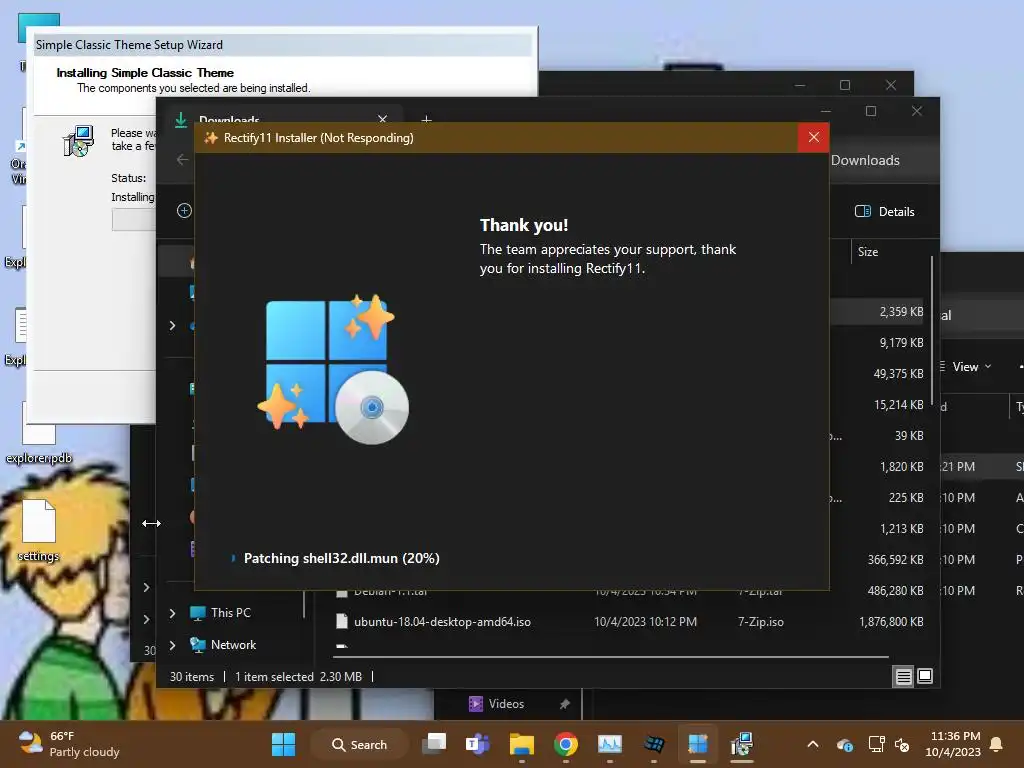Screen dimensions: 1024x768
Task: Click the Downloads breadcrumb in address bar
Action: [x=865, y=161]
